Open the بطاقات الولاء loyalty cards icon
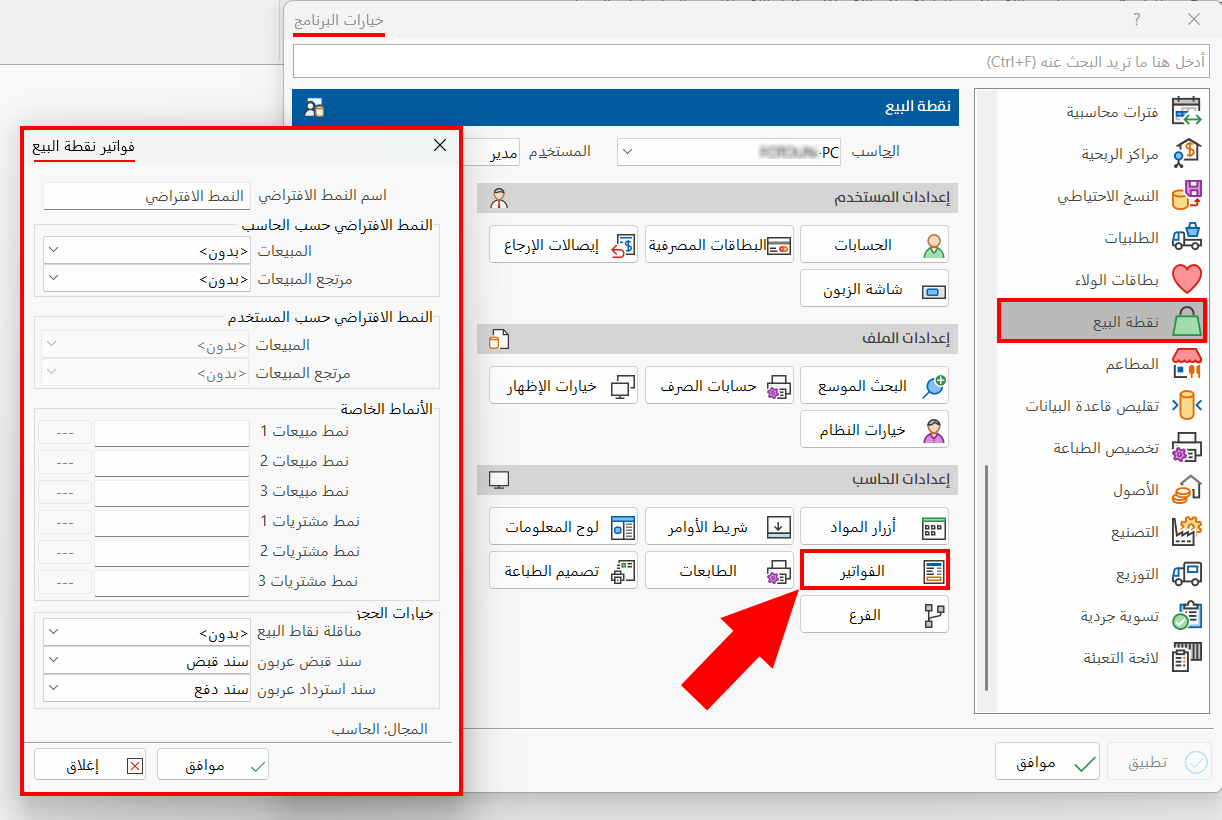 [x=1188, y=279]
